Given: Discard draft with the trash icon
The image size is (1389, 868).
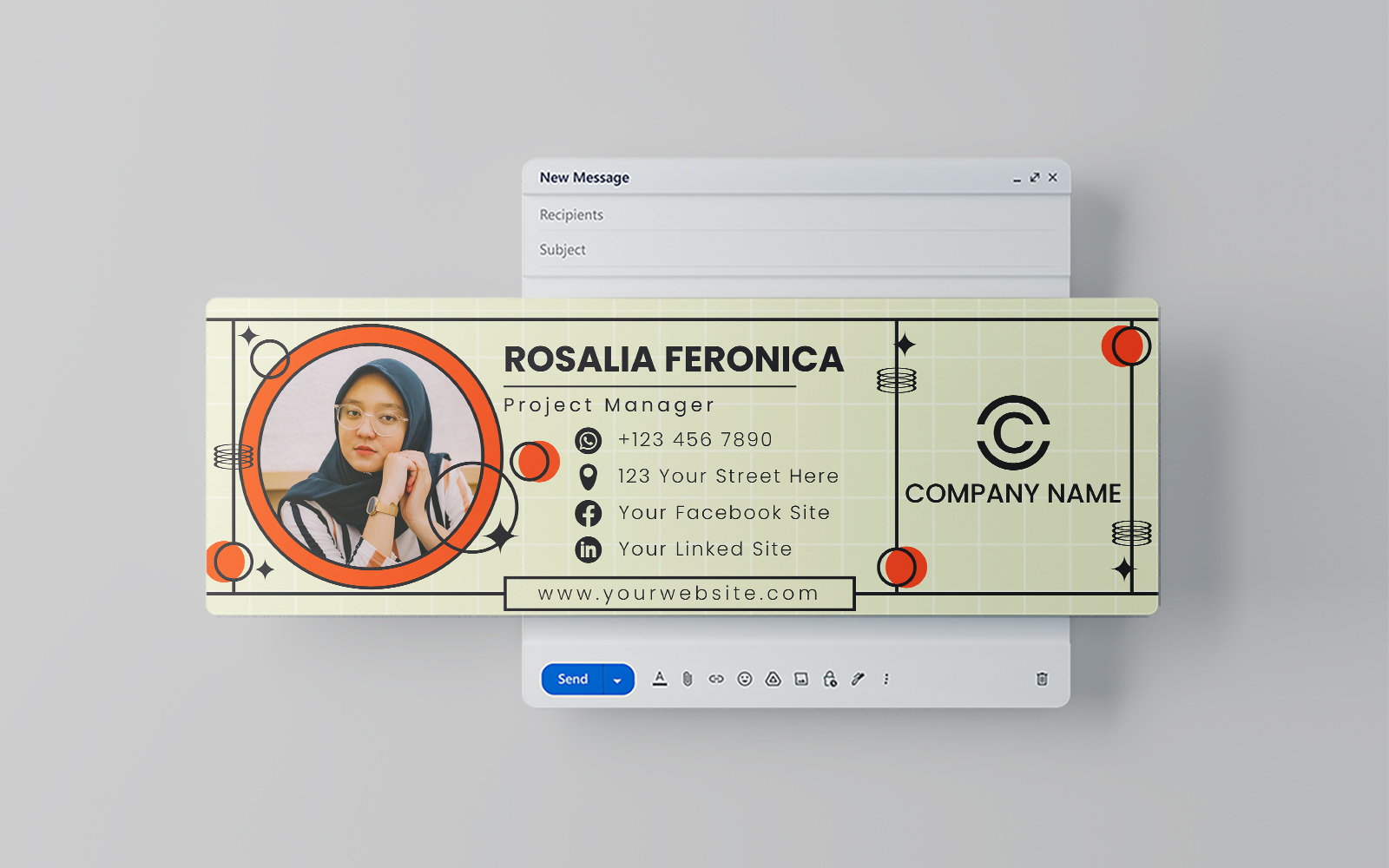Looking at the screenshot, I should tap(1042, 679).
